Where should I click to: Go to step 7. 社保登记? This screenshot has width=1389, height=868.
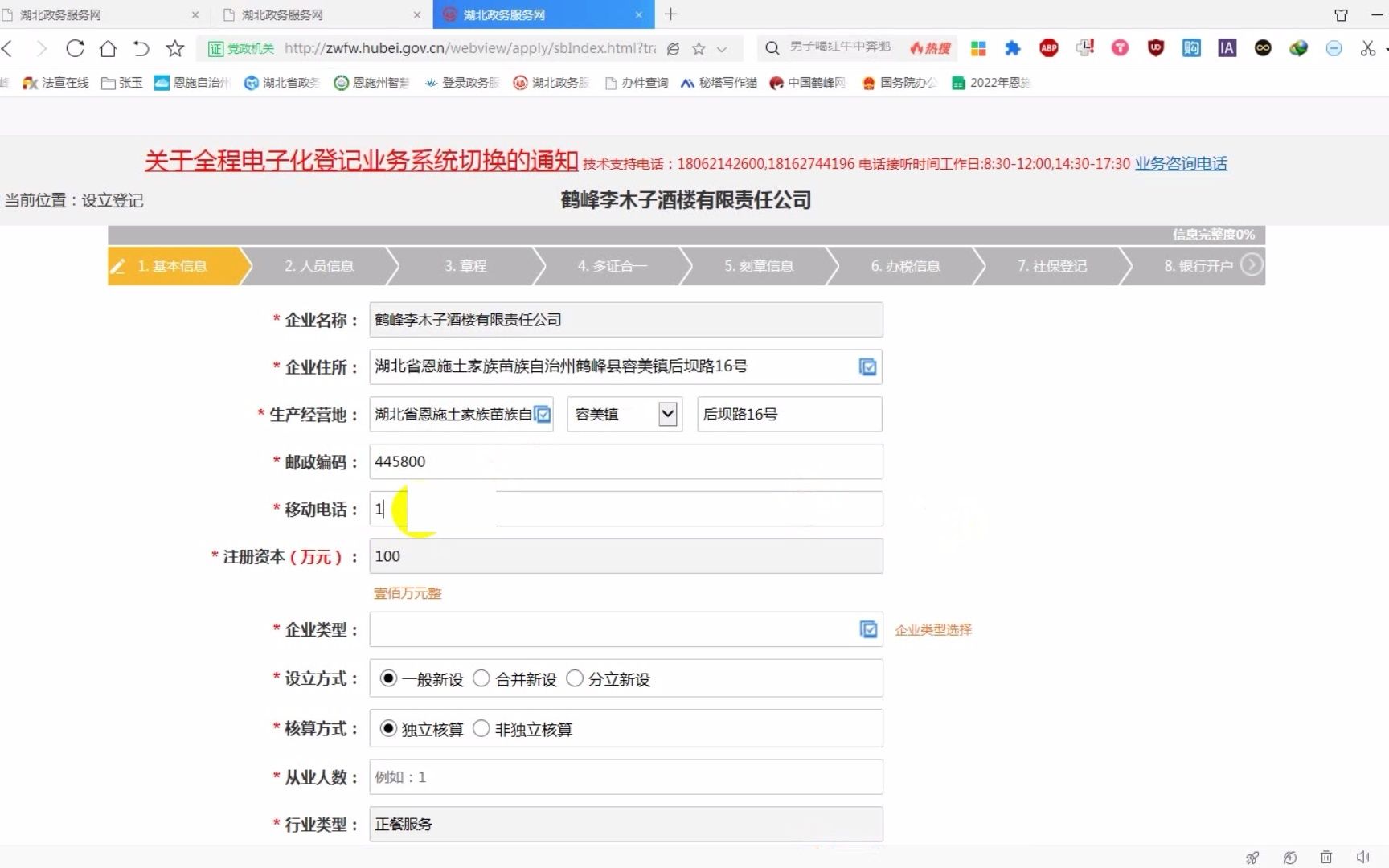coord(1052,266)
